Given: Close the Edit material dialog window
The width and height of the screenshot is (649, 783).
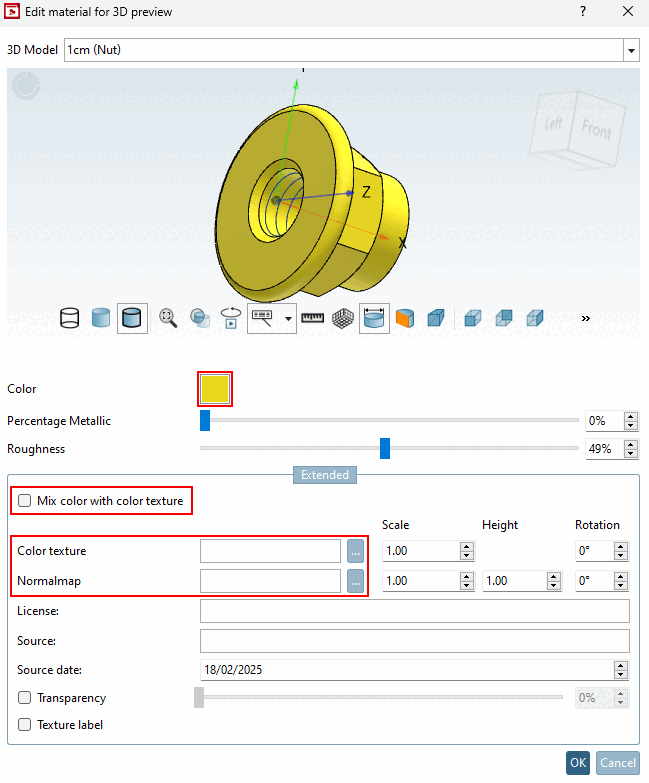Looking at the screenshot, I should pos(628,11).
